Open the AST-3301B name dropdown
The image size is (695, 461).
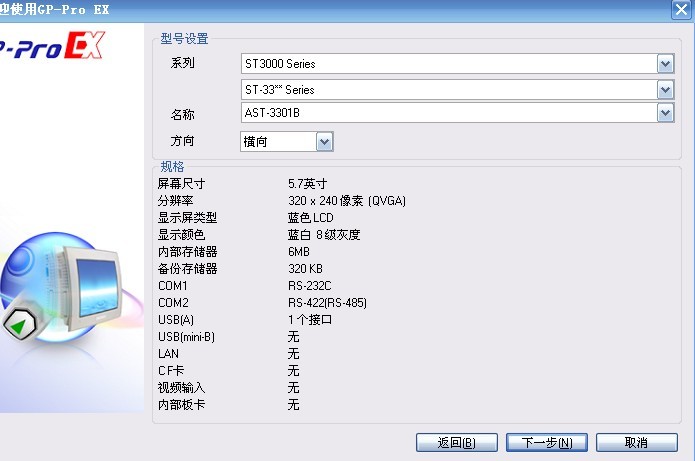tap(665, 113)
